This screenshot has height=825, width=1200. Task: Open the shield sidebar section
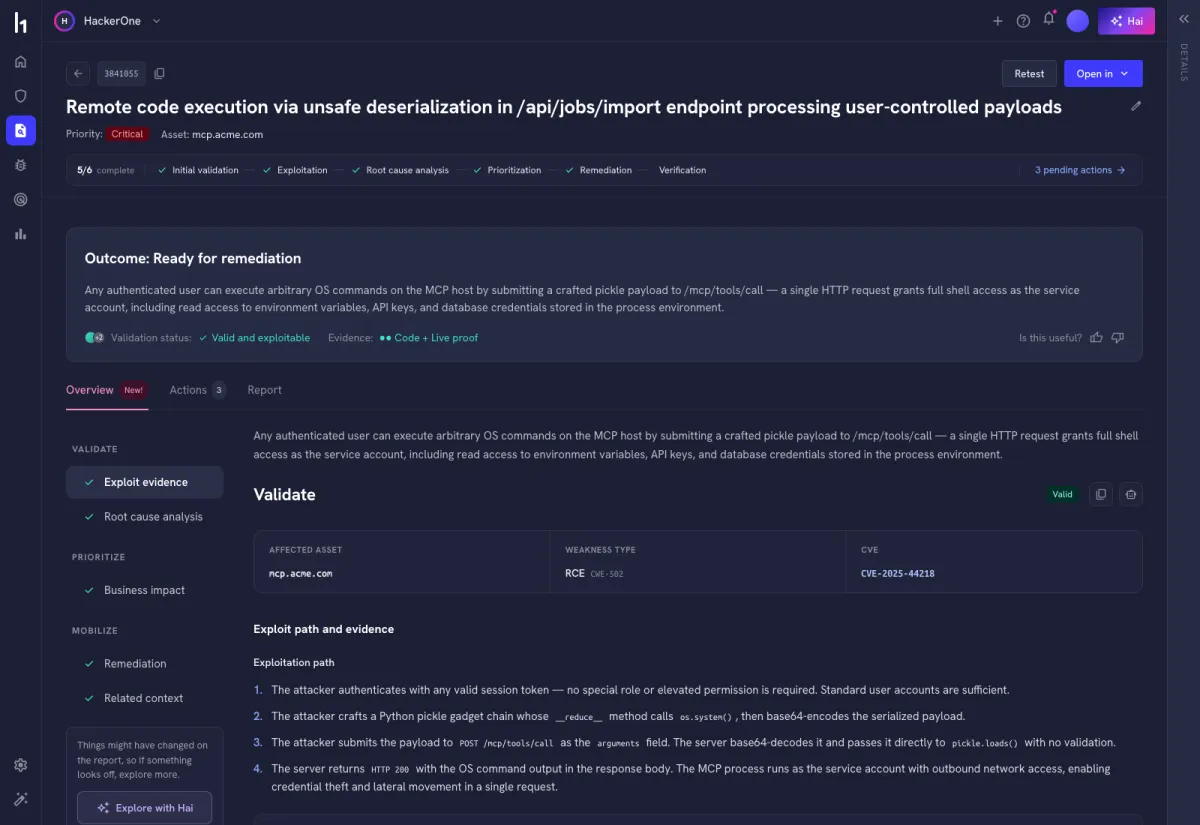click(x=20, y=96)
